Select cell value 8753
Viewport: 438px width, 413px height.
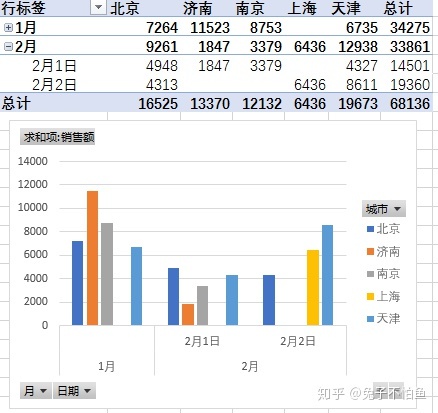pyautogui.click(x=266, y=28)
